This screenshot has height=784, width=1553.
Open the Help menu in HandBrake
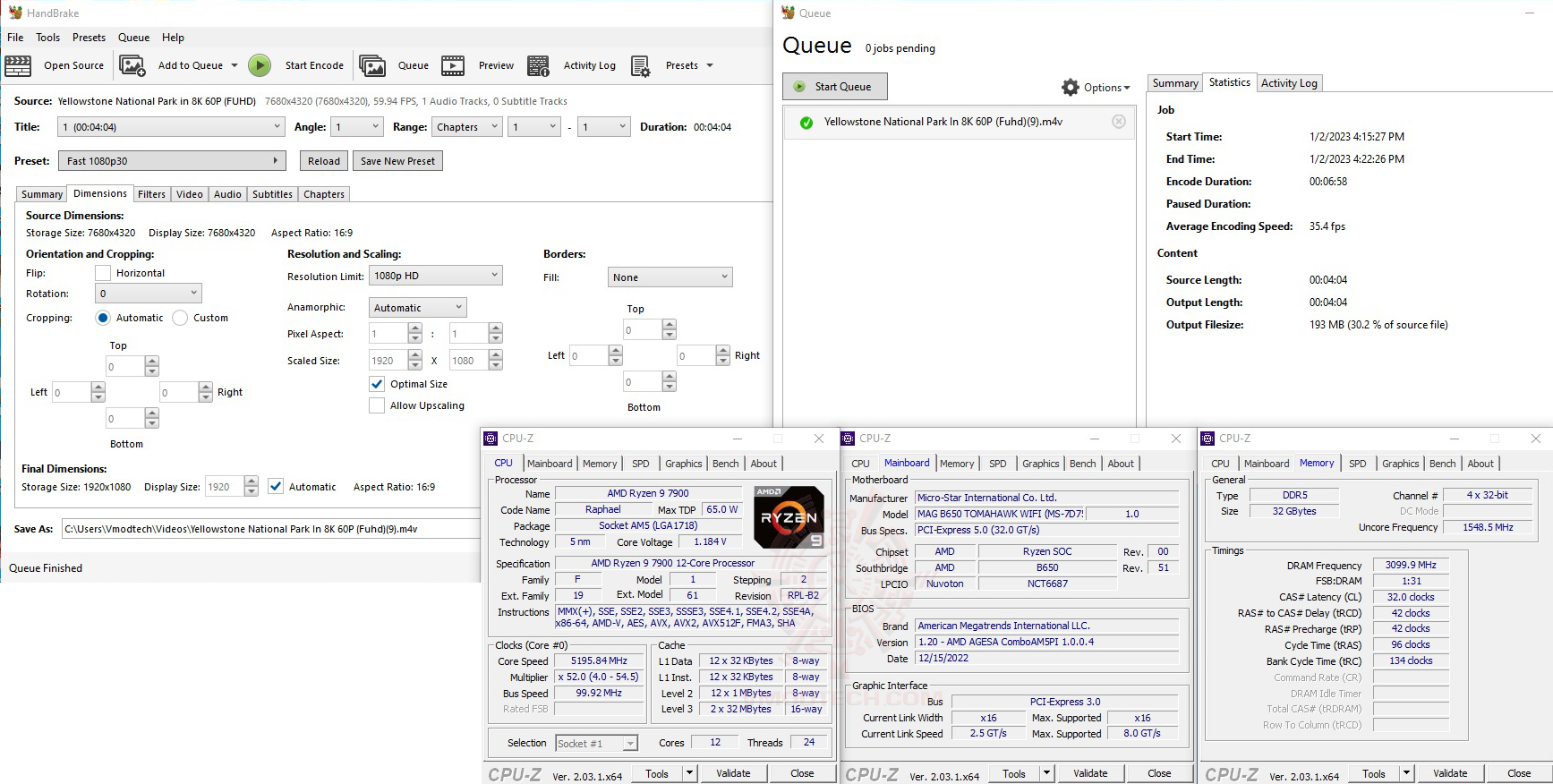click(x=173, y=38)
